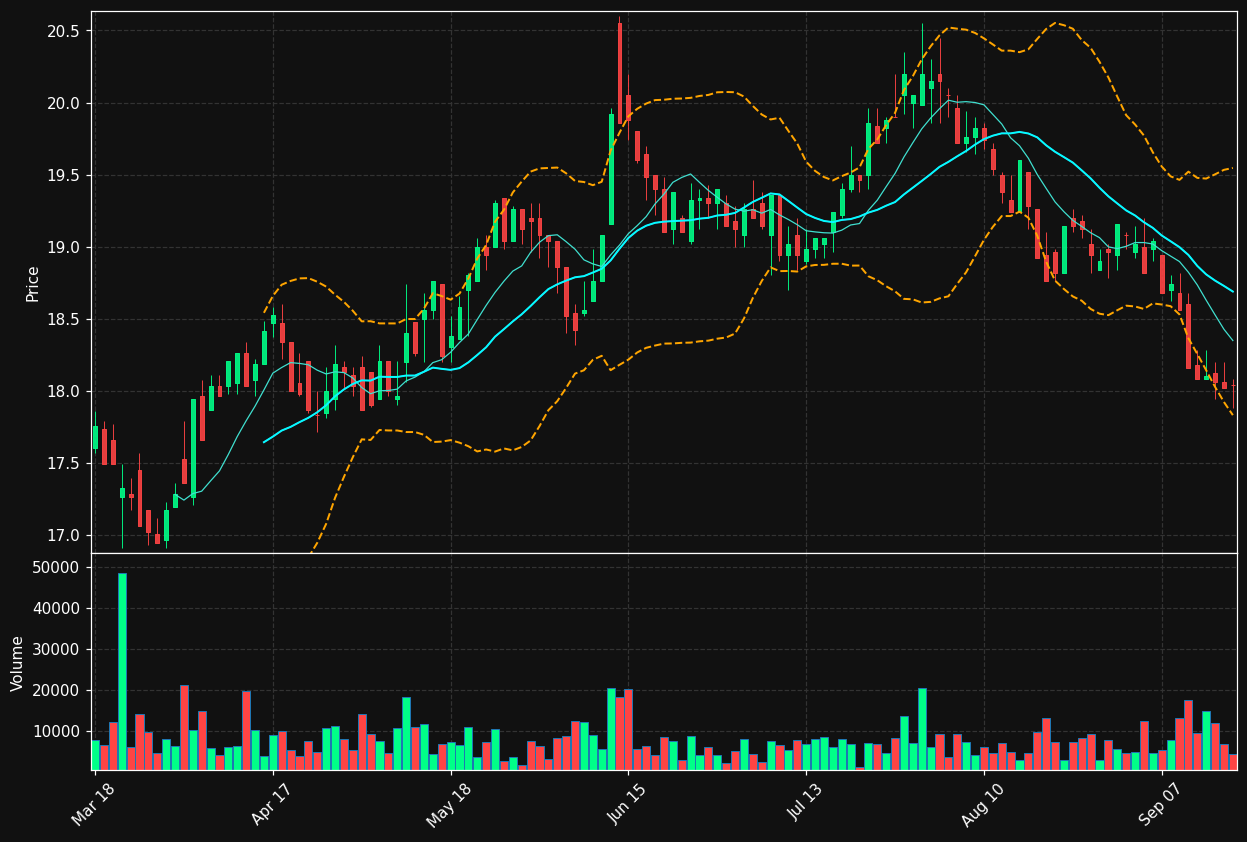Click the 20.5 price axis value
The height and width of the screenshot is (842, 1247).
(63, 31)
